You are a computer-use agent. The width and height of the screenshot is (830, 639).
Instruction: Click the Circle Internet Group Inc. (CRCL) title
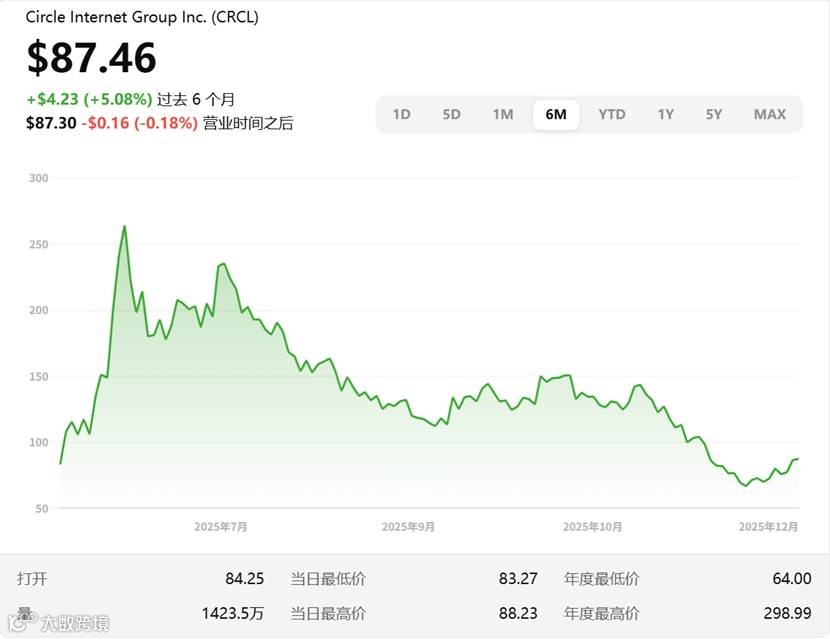(142, 17)
